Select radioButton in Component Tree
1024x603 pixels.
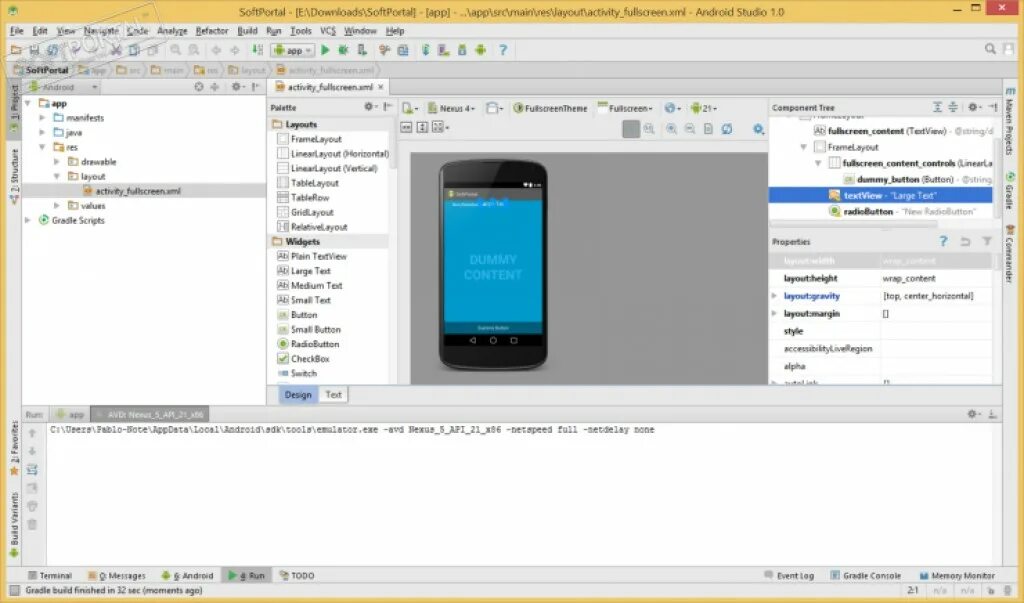tap(902, 211)
